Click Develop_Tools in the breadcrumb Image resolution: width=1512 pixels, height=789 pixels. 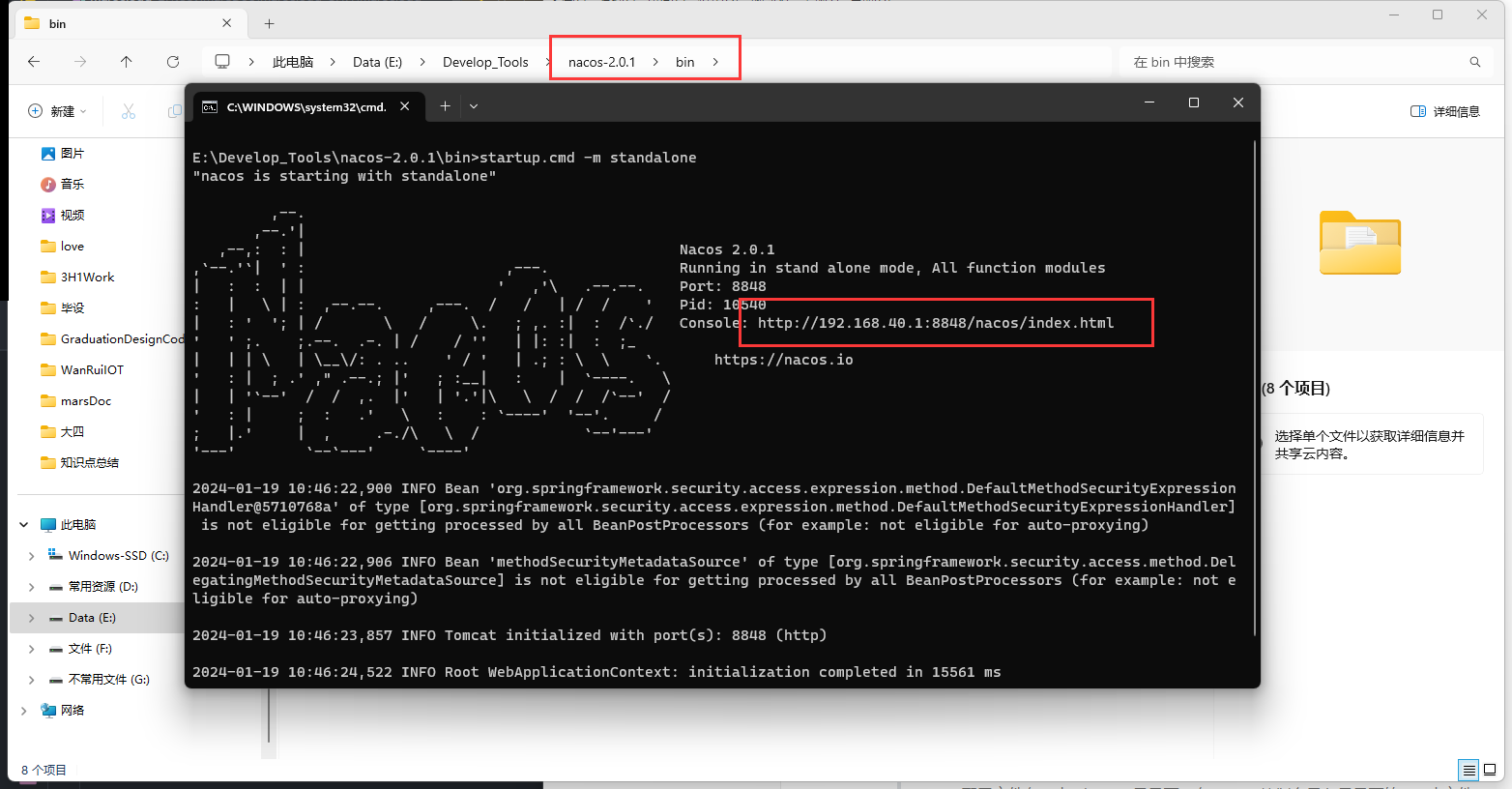(485, 62)
